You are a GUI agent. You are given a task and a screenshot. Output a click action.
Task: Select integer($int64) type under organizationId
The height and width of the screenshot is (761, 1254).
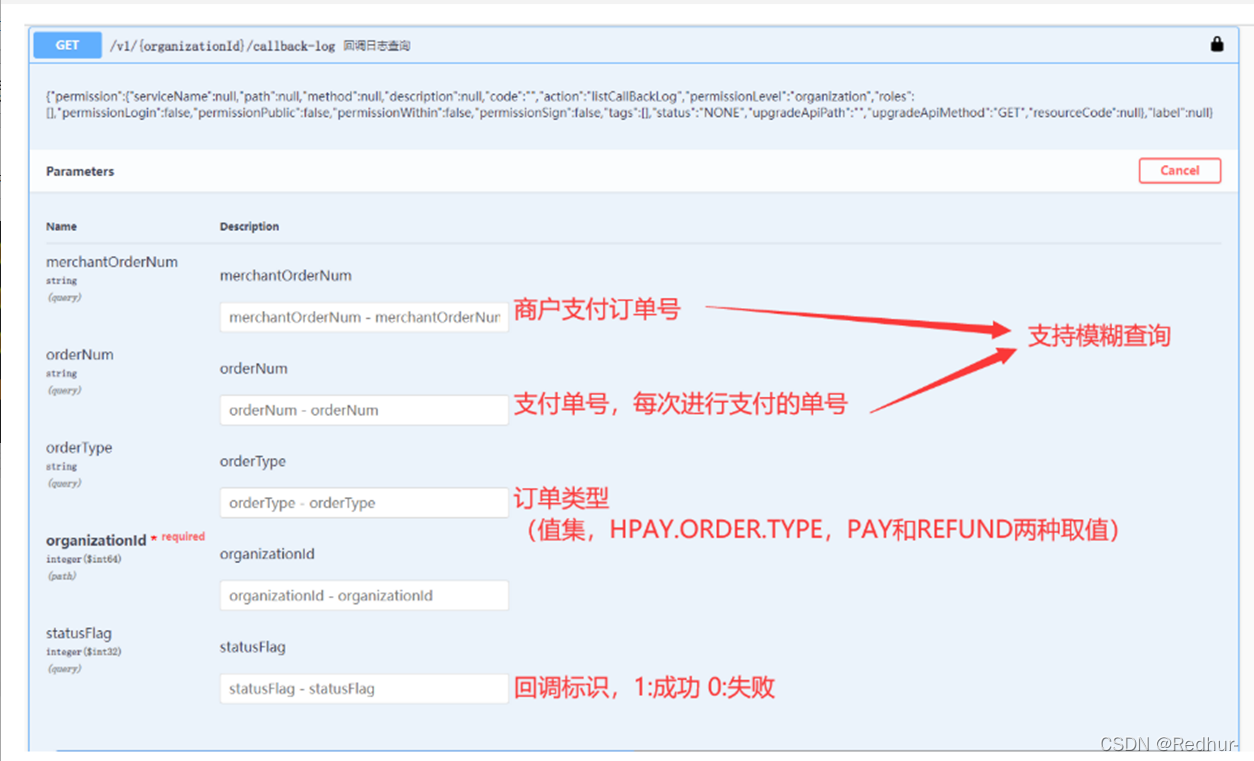click(x=83, y=559)
